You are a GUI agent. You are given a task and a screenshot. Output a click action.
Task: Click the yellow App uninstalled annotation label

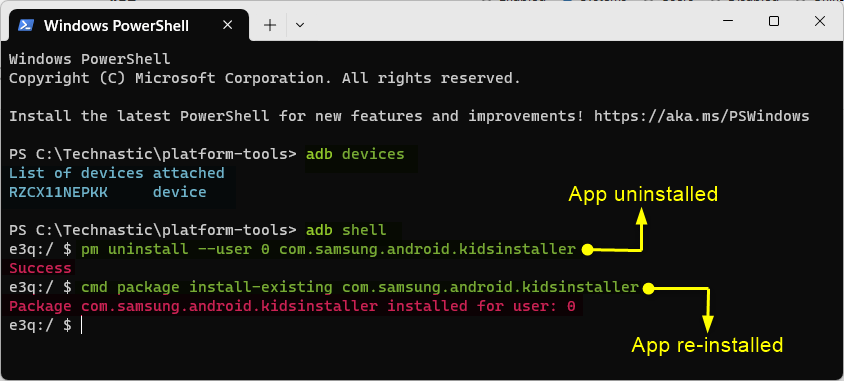(643, 194)
